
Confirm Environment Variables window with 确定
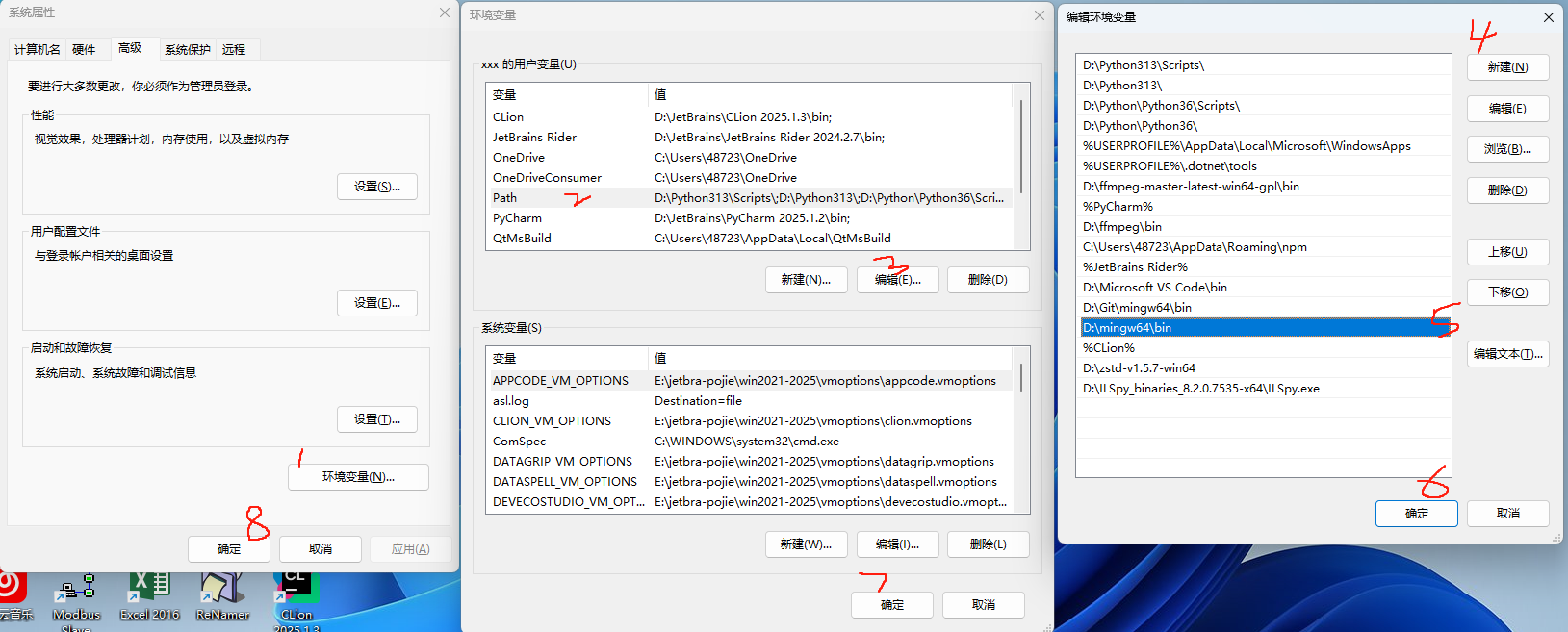click(x=892, y=605)
